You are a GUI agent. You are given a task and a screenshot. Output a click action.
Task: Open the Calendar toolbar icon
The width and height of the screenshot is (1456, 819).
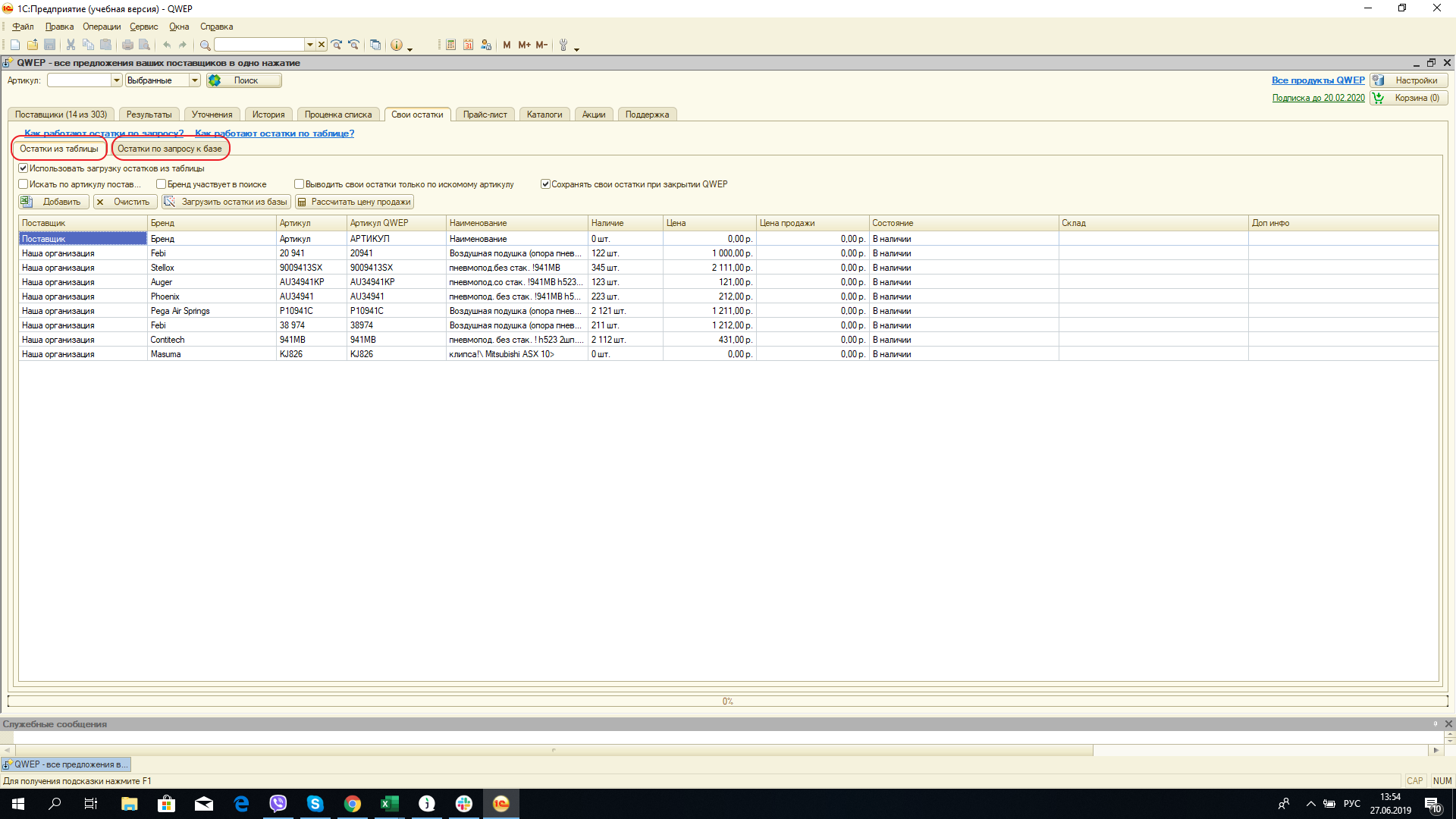coord(468,45)
